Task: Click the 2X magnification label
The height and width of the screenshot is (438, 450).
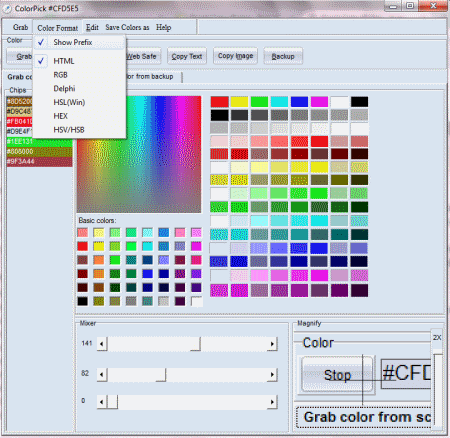Action: click(x=437, y=337)
